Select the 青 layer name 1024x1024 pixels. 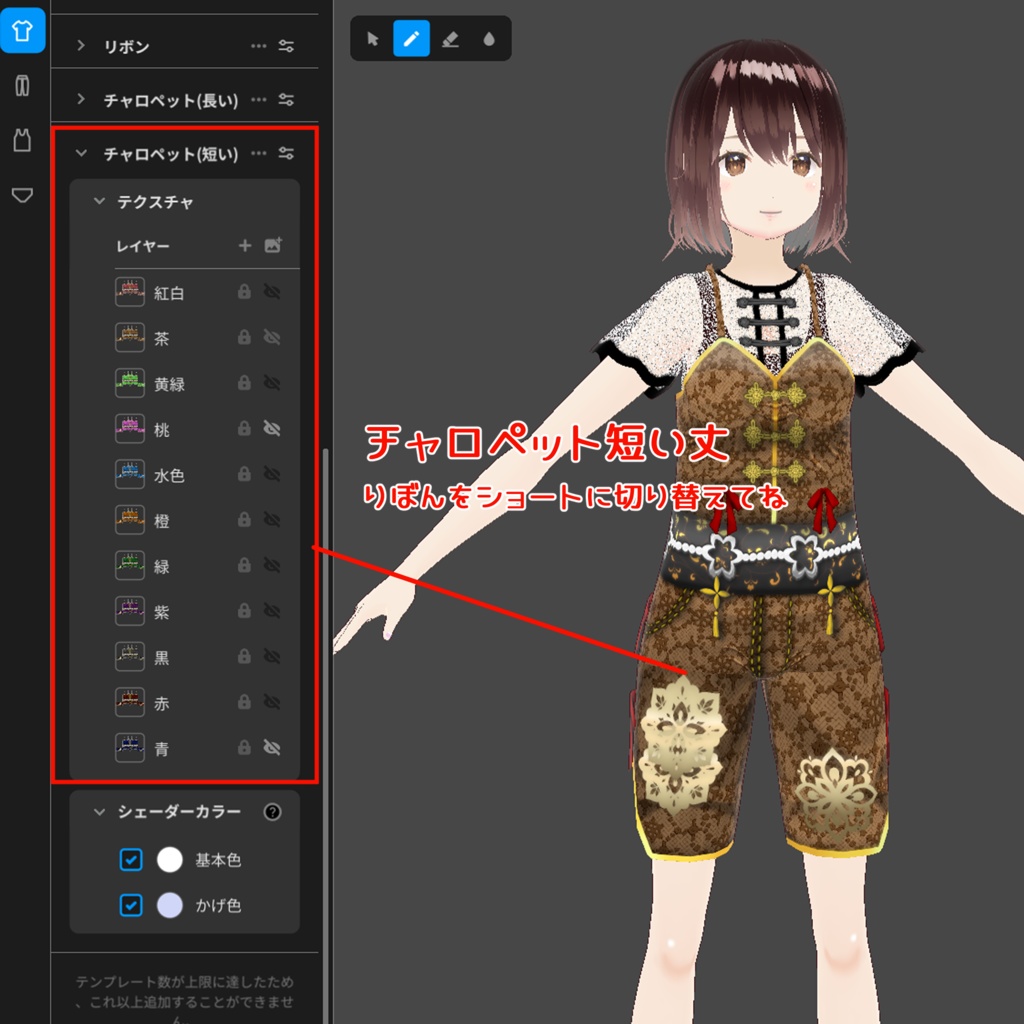[x=161, y=748]
